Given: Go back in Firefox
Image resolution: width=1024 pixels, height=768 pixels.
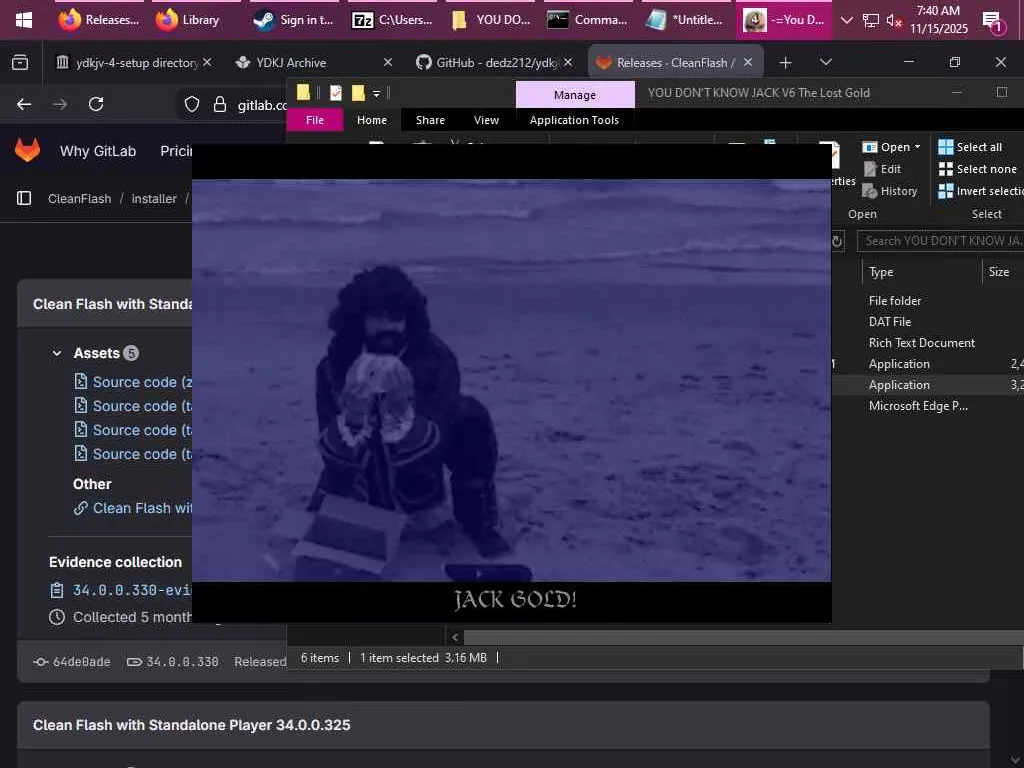Looking at the screenshot, I should pyautogui.click(x=24, y=104).
